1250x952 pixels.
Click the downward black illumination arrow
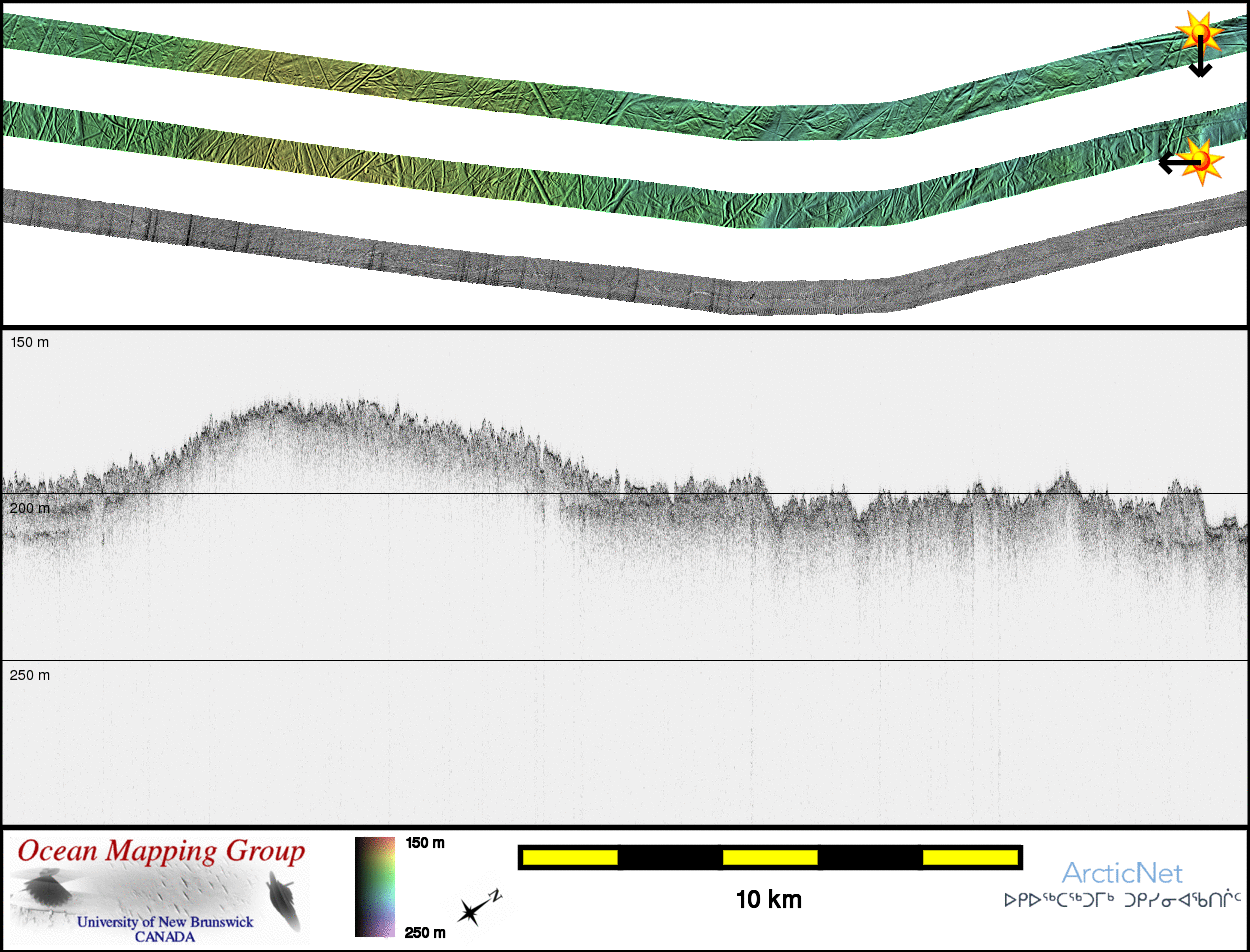click(1200, 58)
